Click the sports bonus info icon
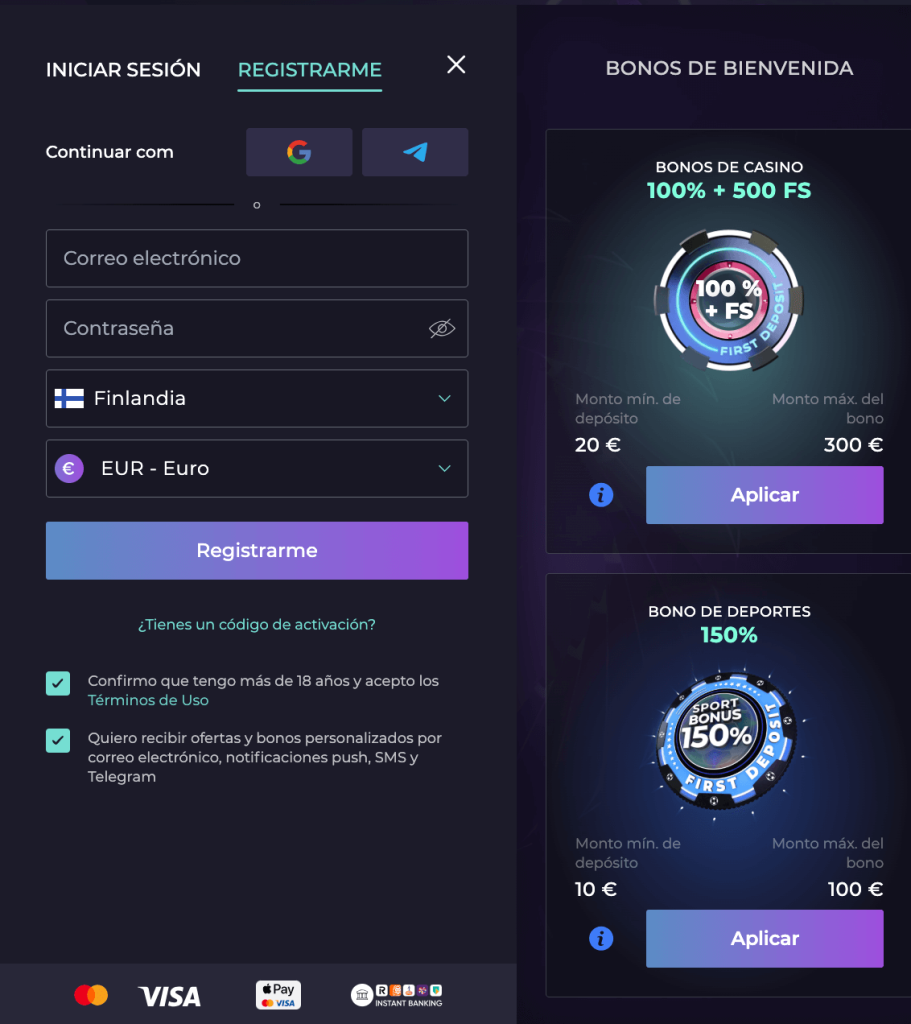 (601, 938)
